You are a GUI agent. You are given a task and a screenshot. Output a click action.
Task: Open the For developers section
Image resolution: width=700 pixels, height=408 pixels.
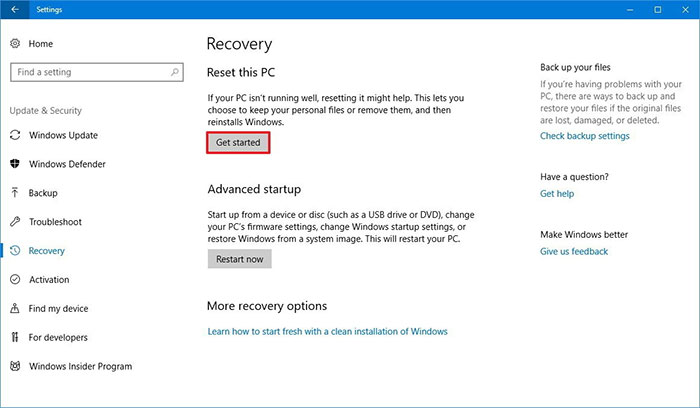[x=58, y=337]
